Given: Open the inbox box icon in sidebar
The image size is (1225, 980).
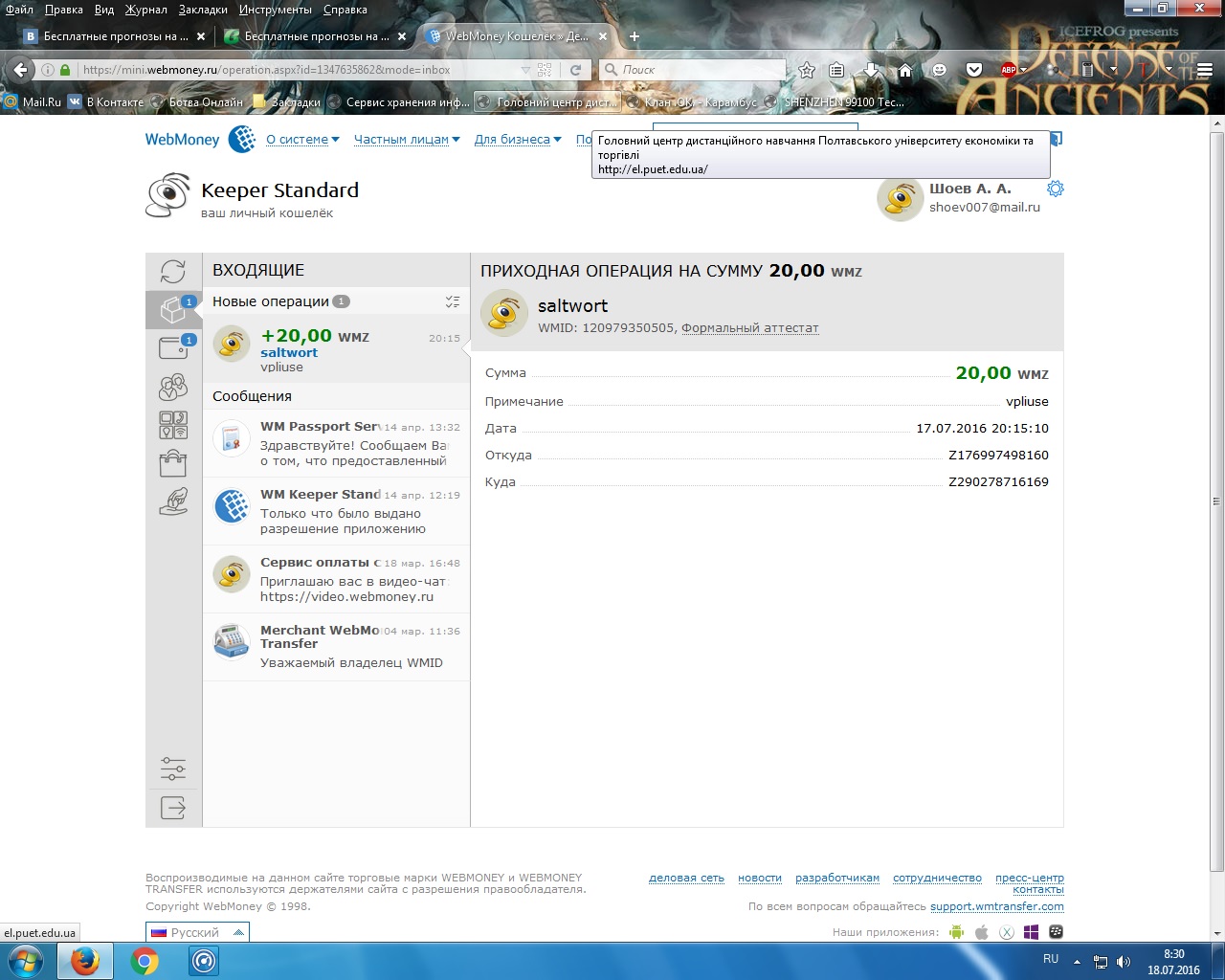Looking at the screenshot, I should coord(173,310).
